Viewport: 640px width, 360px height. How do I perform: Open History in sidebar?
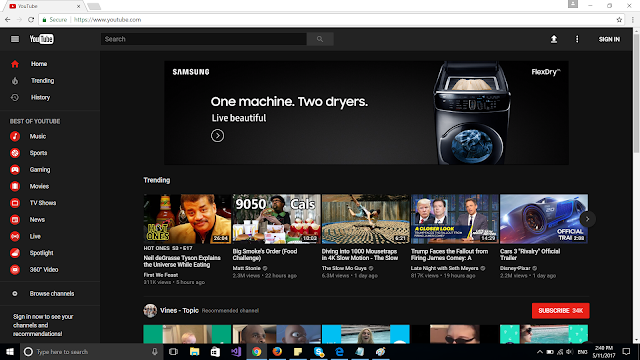coord(40,98)
